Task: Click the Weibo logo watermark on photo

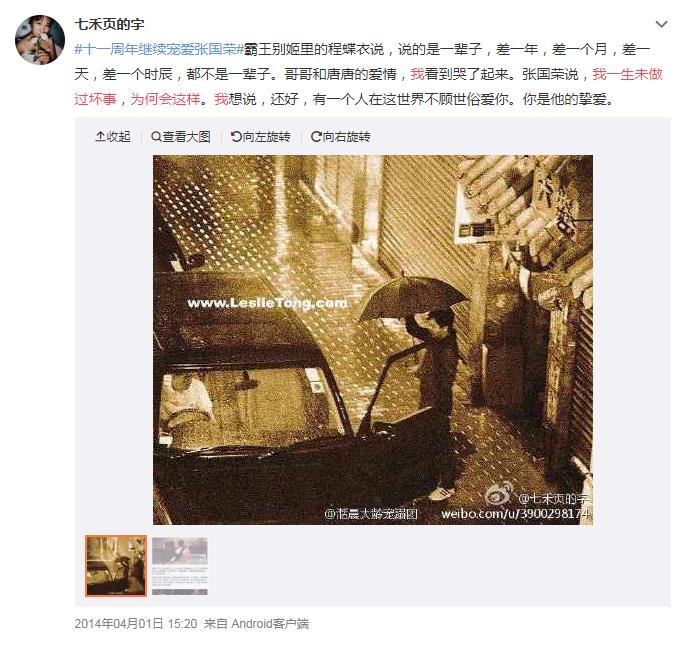Action: [x=499, y=495]
